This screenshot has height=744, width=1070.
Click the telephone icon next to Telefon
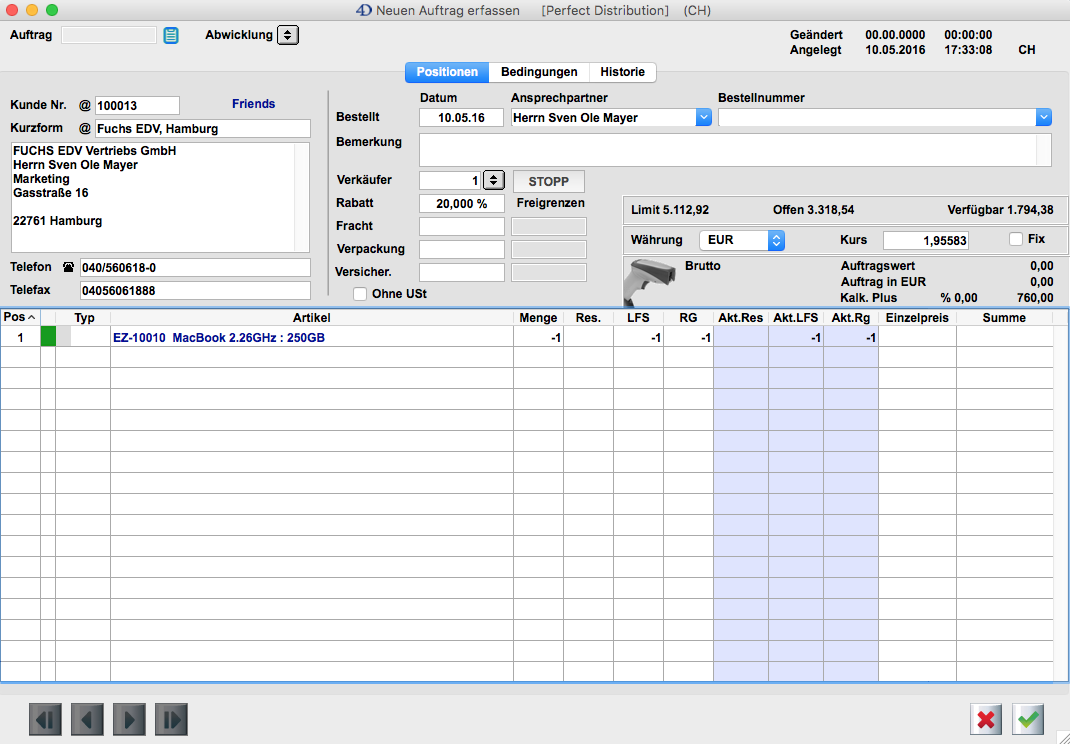(69, 268)
